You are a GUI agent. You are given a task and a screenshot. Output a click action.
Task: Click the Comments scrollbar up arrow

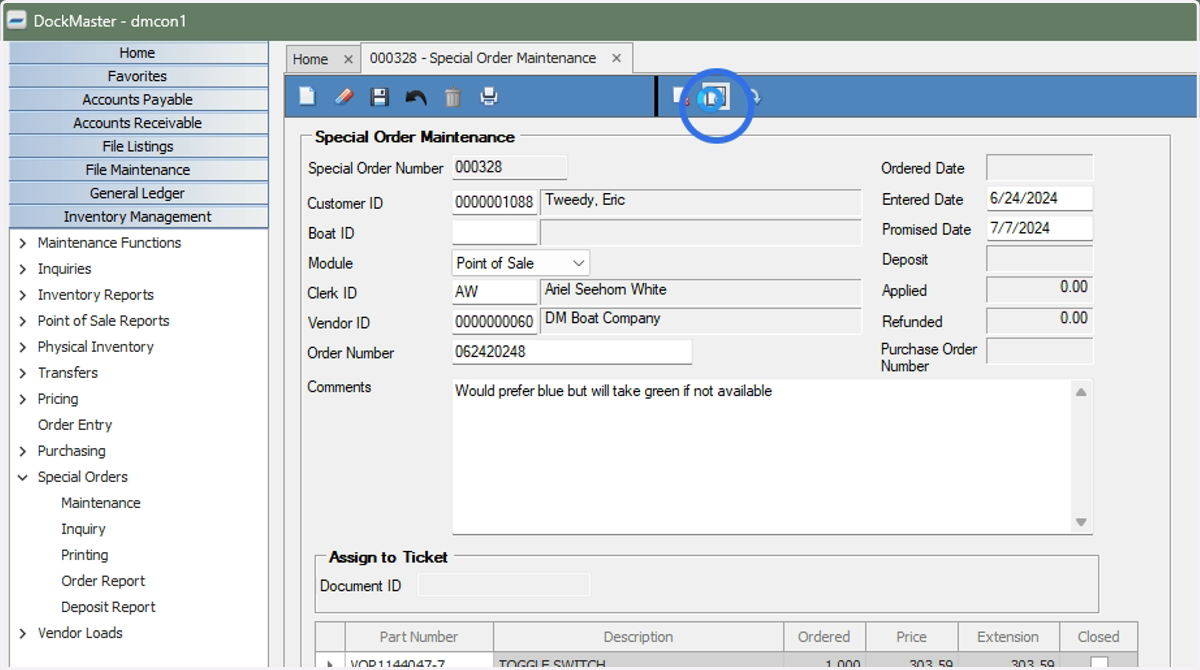1081,392
